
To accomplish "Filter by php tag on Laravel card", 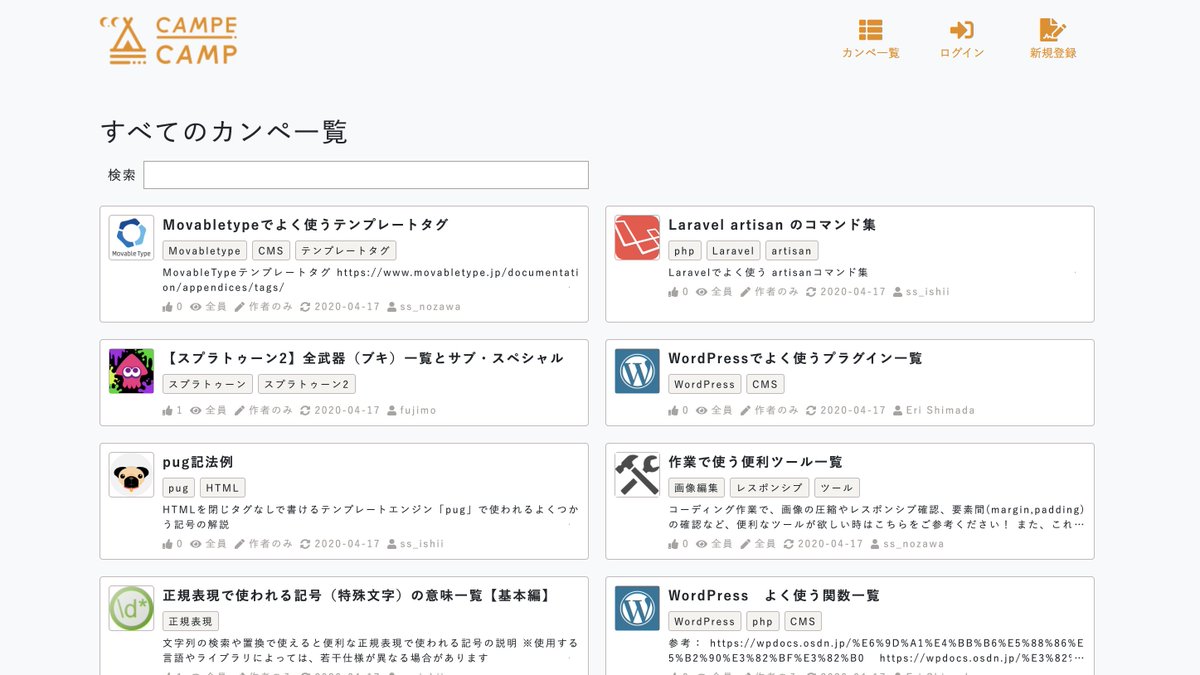I will (x=685, y=251).
